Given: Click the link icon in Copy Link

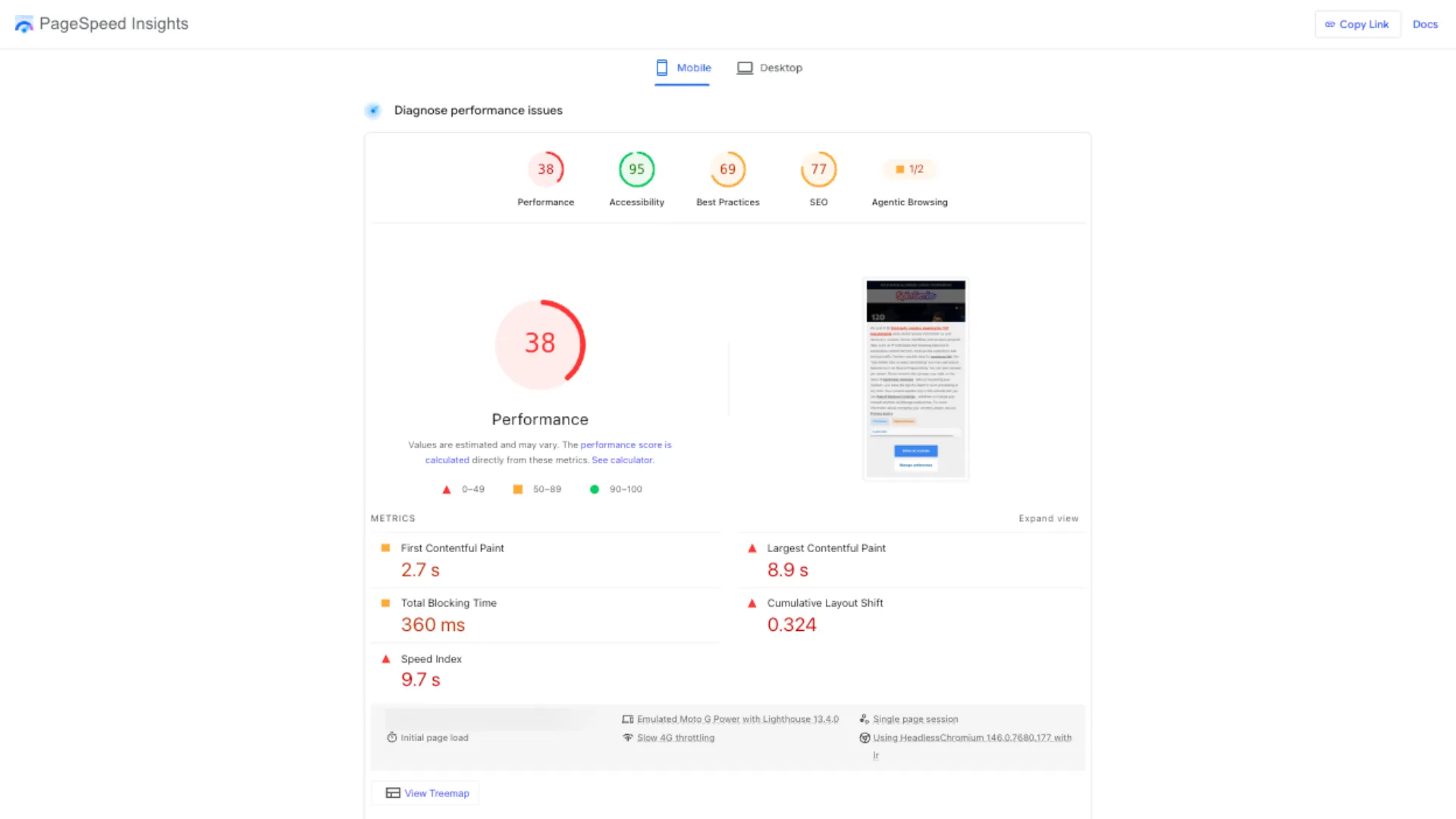Looking at the screenshot, I should coord(1329,24).
